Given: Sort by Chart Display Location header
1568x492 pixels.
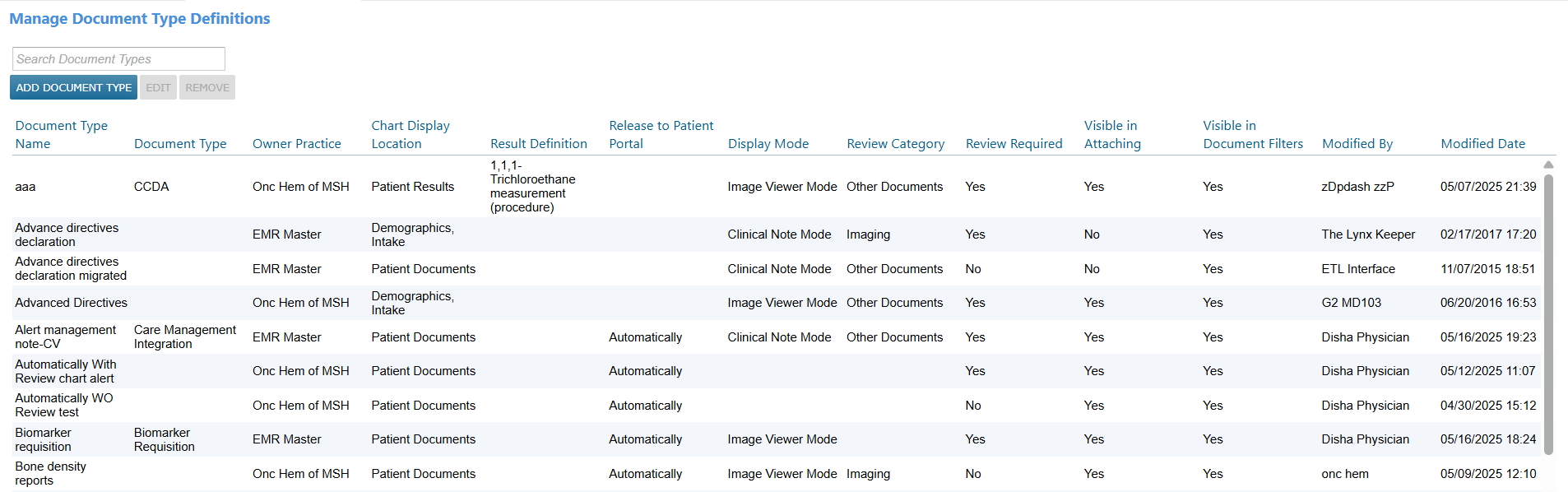Looking at the screenshot, I should (410, 134).
